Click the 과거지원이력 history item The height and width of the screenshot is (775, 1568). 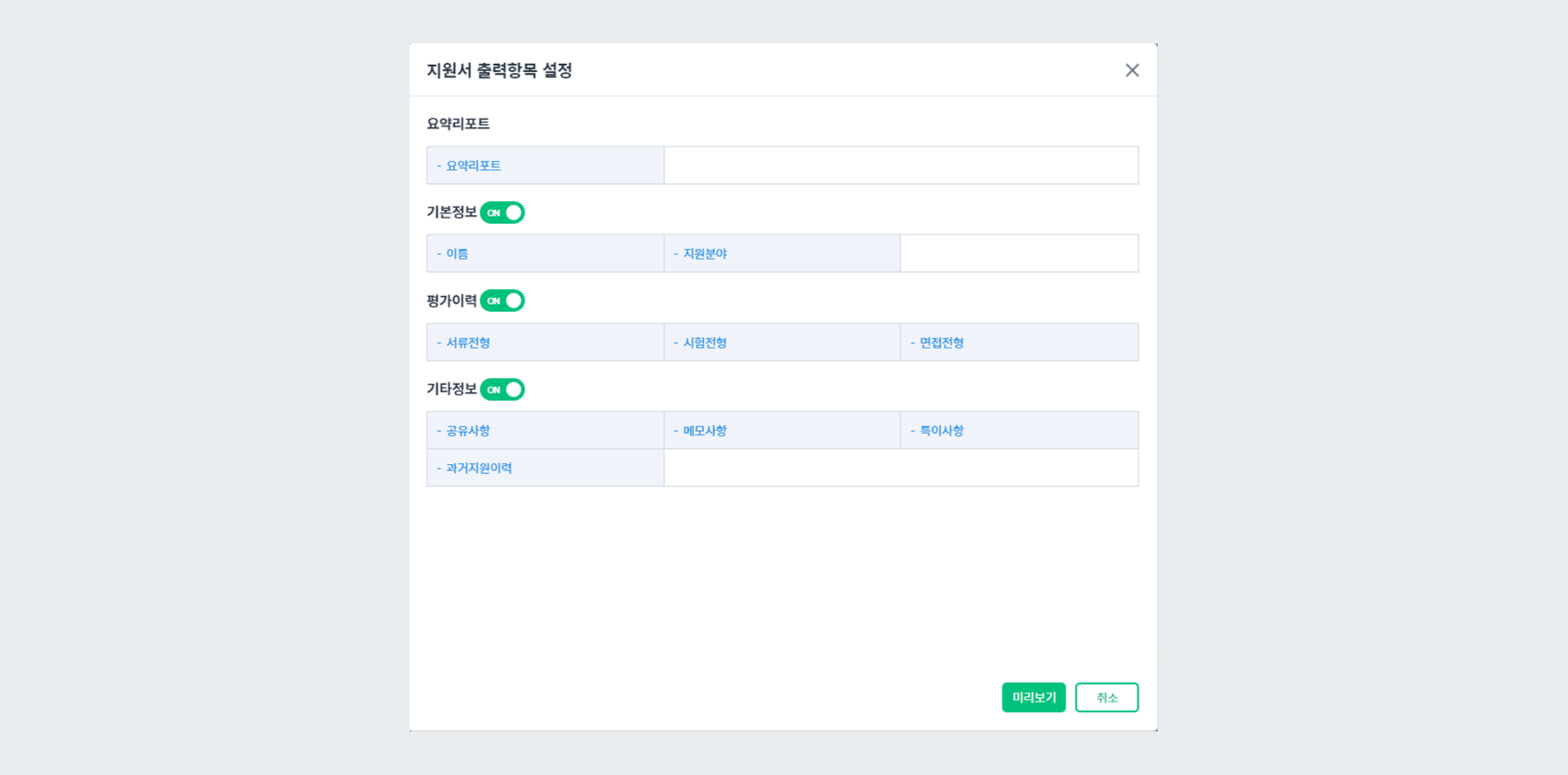coord(544,468)
